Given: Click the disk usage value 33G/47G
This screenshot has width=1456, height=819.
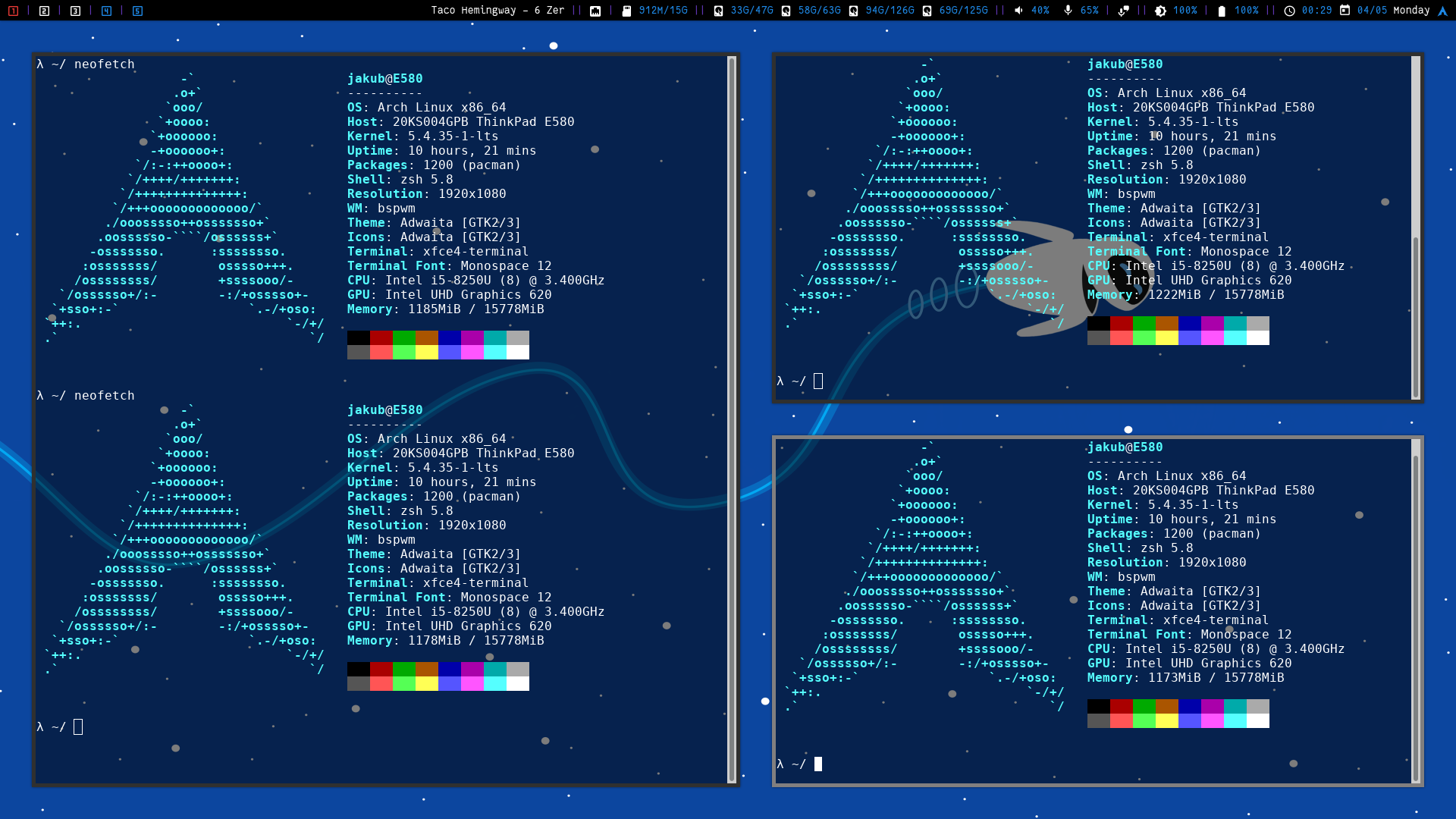Looking at the screenshot, I should pyautogui.click(x=752, y=11).
